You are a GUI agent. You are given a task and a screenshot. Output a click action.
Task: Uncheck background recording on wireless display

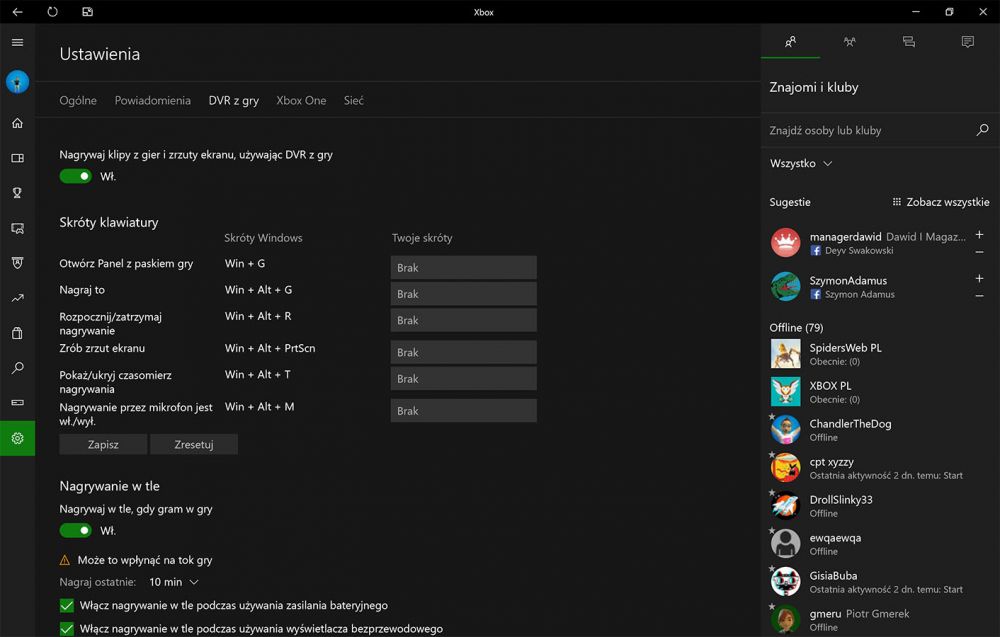(66, 629)
